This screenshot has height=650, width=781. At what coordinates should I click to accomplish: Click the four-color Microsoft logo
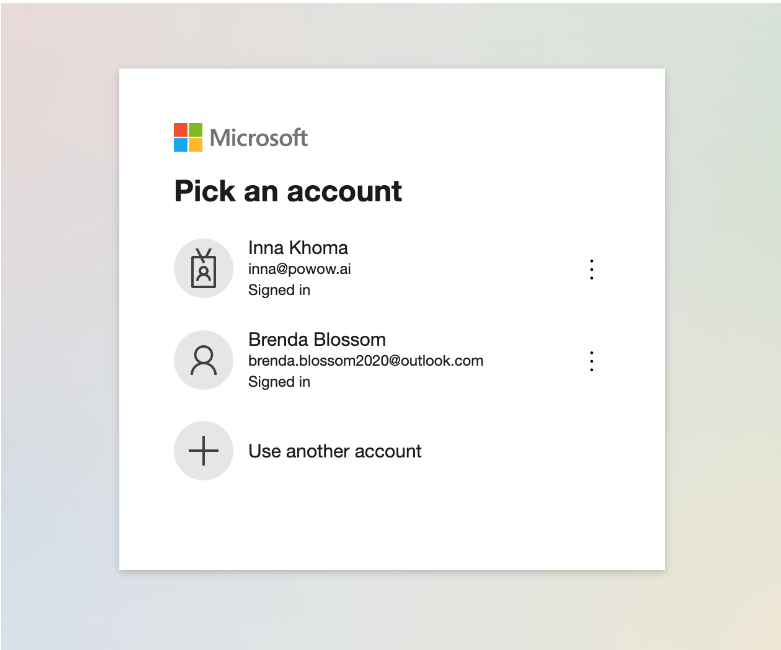click(188, 138)
